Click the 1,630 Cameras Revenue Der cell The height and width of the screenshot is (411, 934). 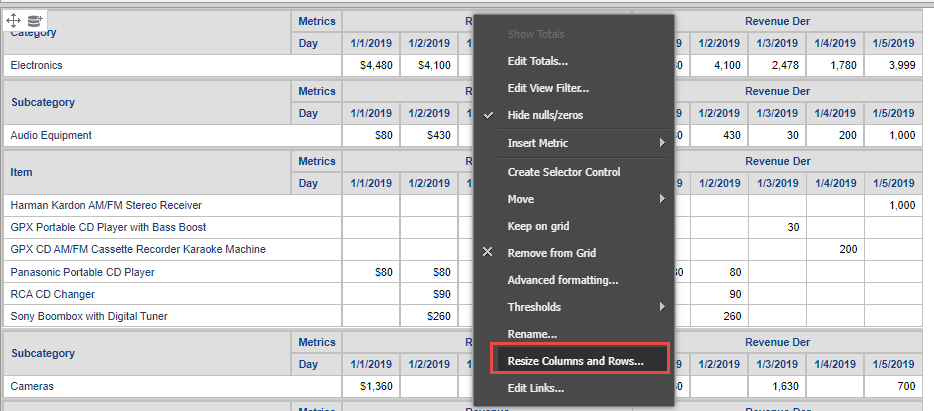[777, 386]
